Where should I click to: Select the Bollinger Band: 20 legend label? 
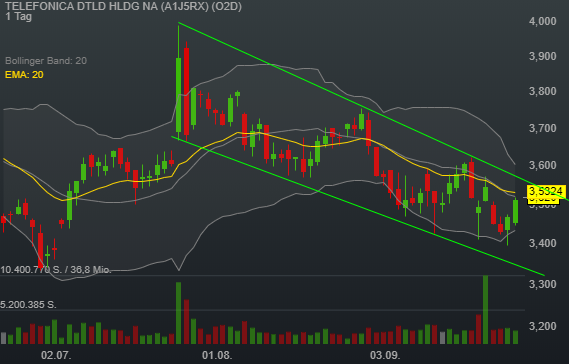pos(46,61)
